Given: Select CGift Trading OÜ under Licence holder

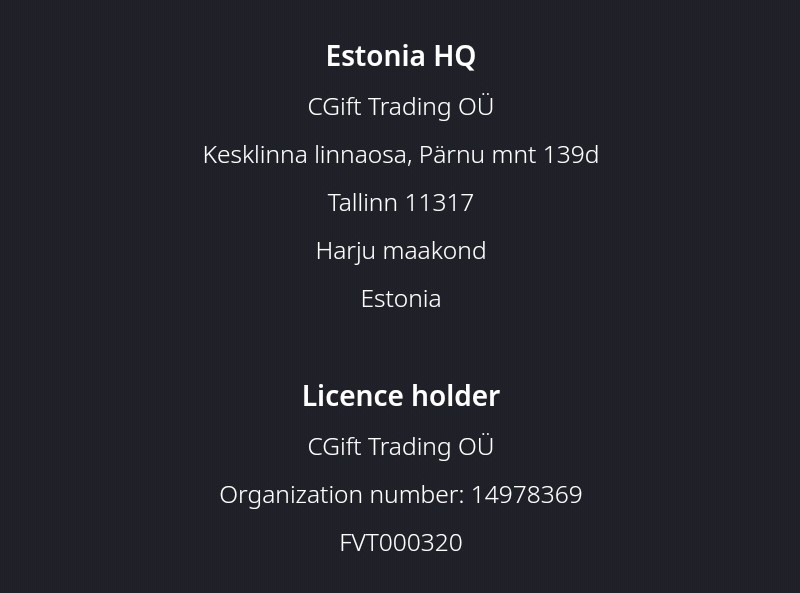Looking at the screenshot, I should click(x=400, y=447).
